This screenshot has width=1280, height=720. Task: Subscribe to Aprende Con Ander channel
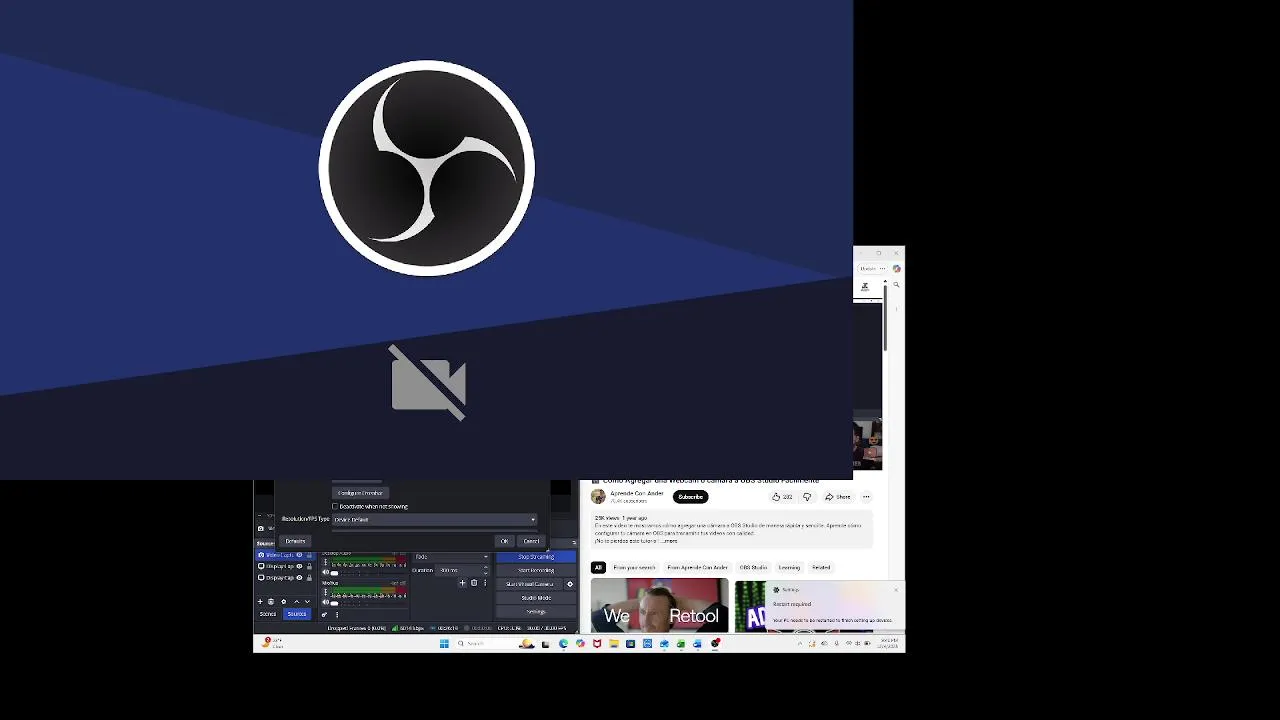(691, 497)
